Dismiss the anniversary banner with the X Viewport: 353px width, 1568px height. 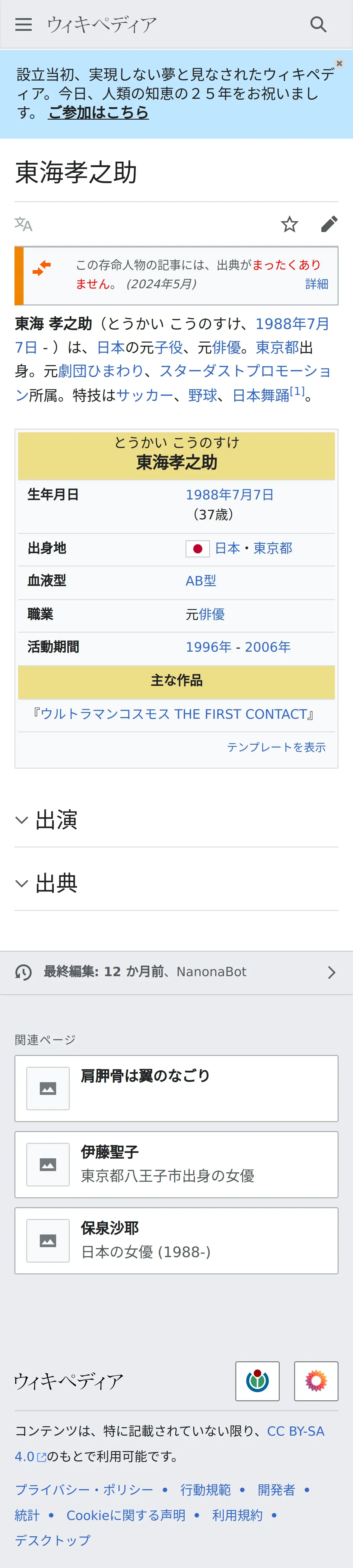coord(339,63)
